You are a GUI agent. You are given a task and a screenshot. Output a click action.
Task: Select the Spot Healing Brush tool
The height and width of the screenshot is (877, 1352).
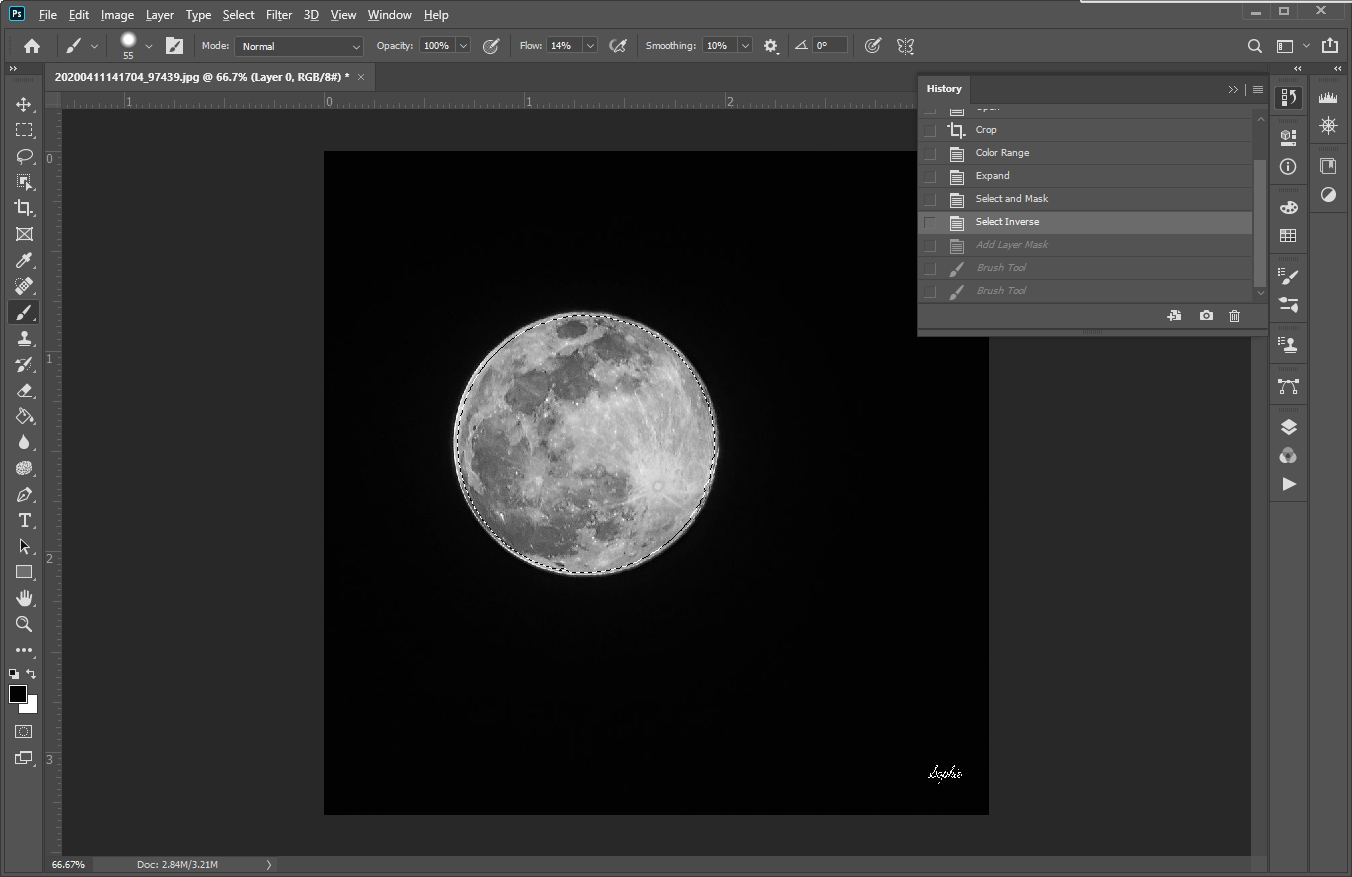tap(24, 286)
